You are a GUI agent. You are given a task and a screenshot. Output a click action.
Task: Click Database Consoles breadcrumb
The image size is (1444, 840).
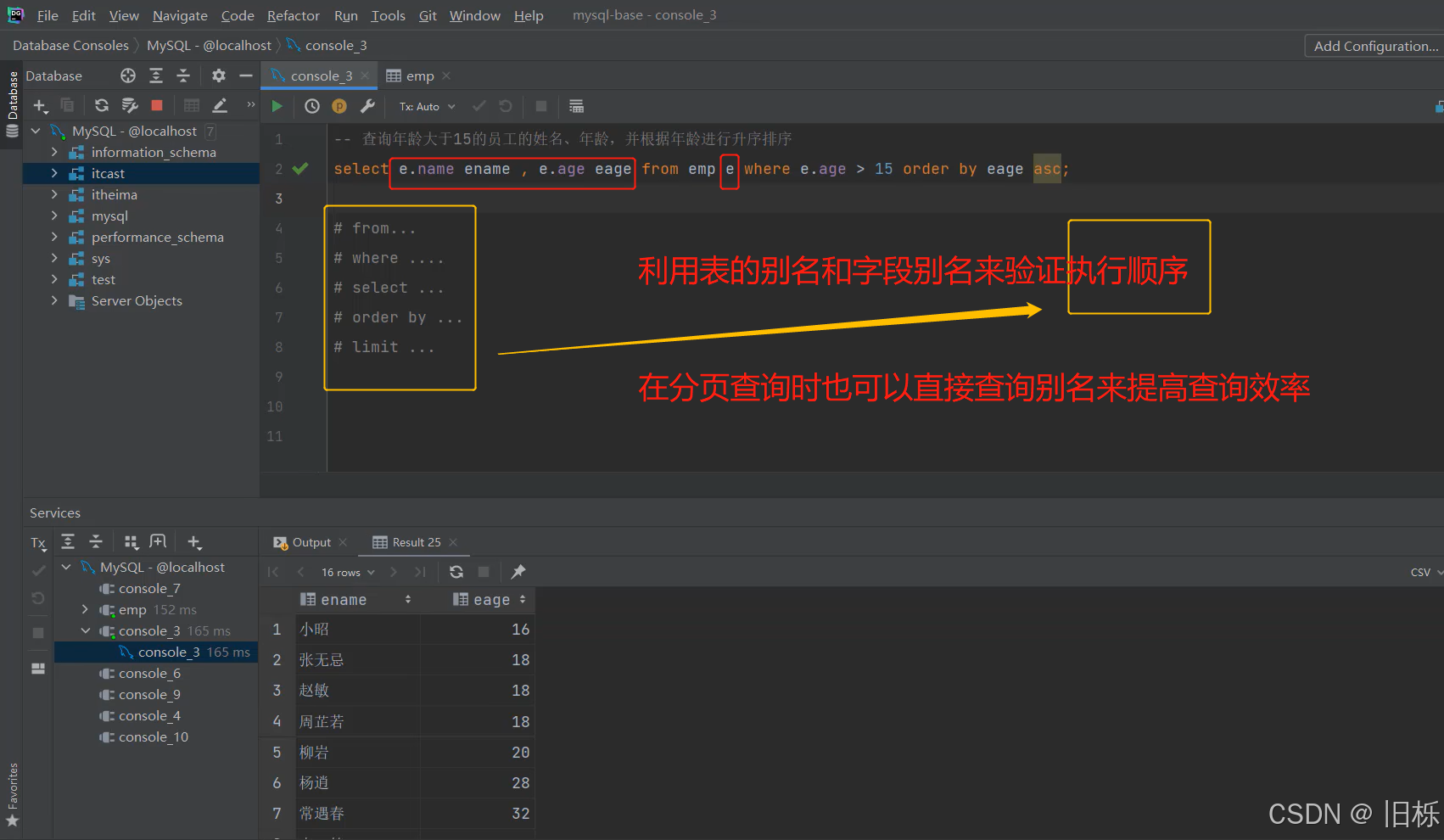[x=70, y=45]
